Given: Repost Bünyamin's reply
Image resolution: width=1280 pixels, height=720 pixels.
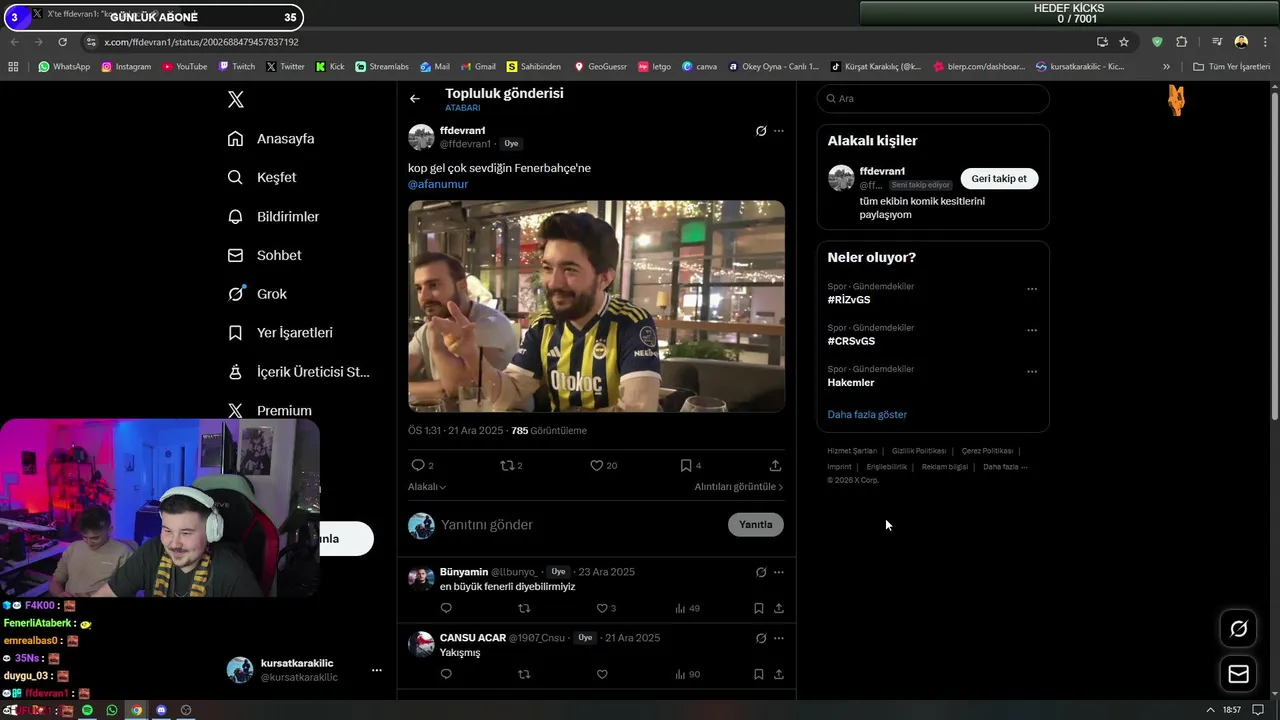Looking at the screenshot, I should (x=524, y=608).
